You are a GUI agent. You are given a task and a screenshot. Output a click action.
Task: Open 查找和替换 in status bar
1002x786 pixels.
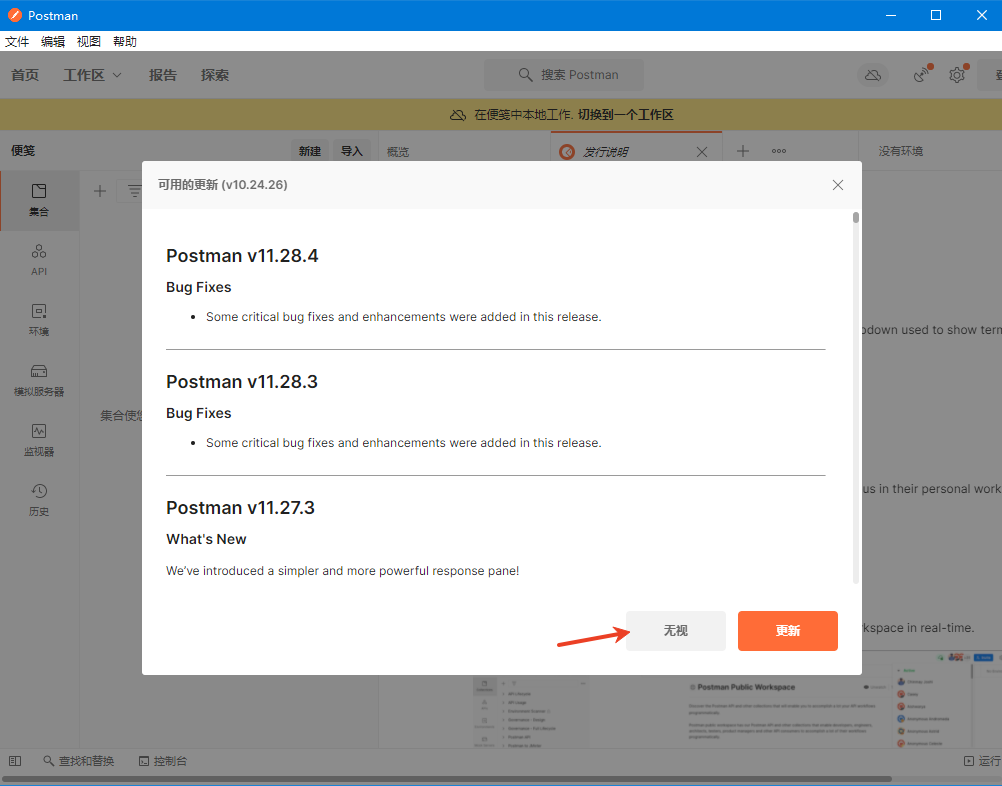(79, 761)
